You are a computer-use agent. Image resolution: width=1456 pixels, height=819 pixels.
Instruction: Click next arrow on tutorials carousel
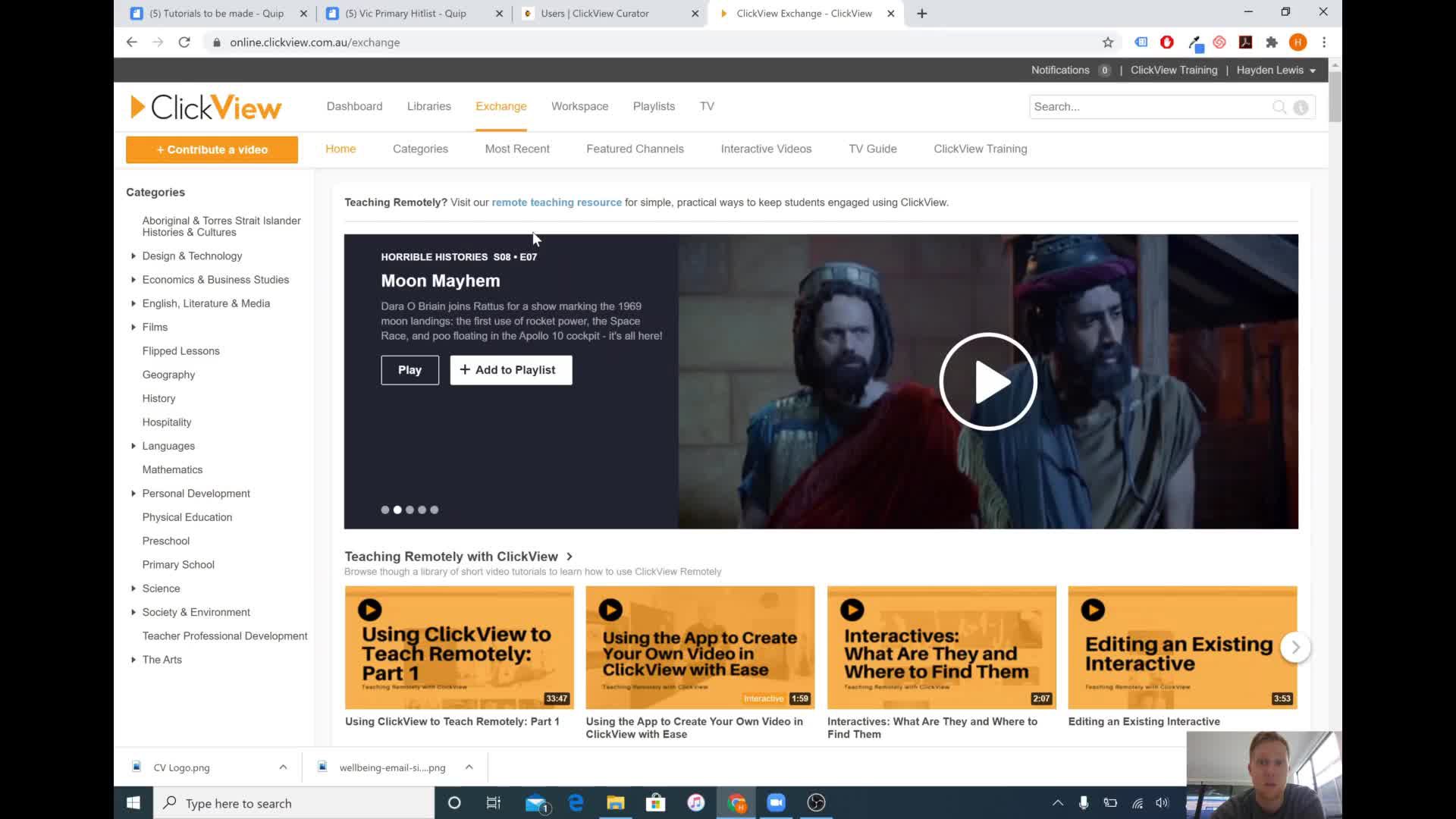(1295, 647)
